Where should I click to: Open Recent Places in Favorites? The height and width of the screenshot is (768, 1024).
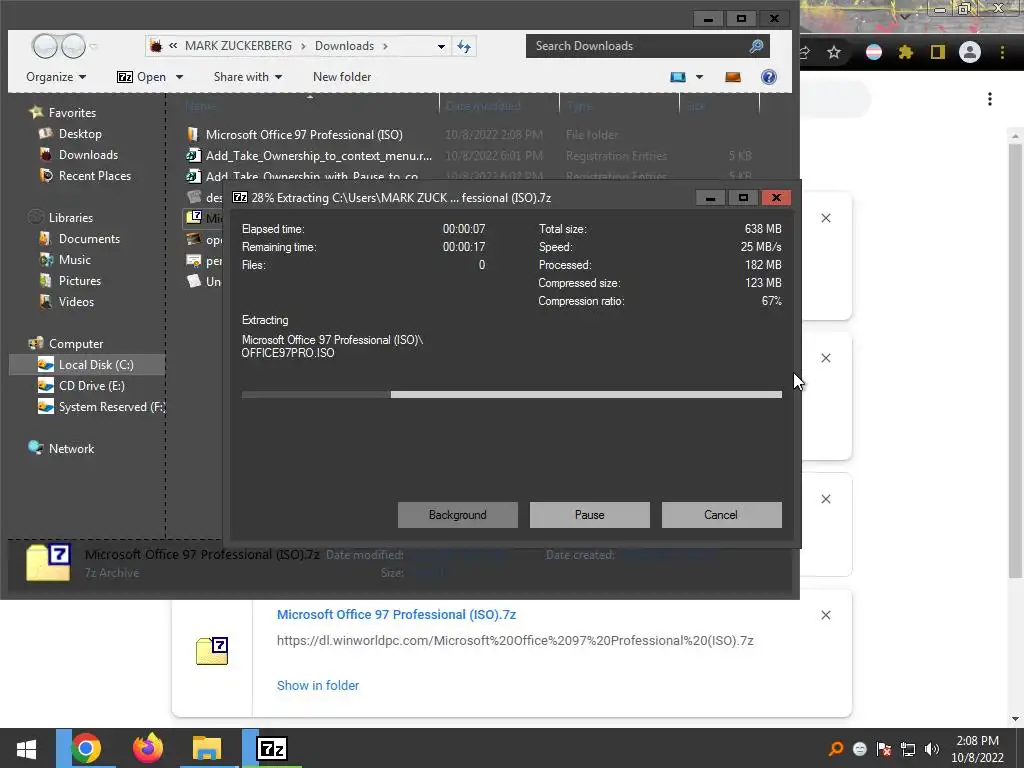point(95,176)
